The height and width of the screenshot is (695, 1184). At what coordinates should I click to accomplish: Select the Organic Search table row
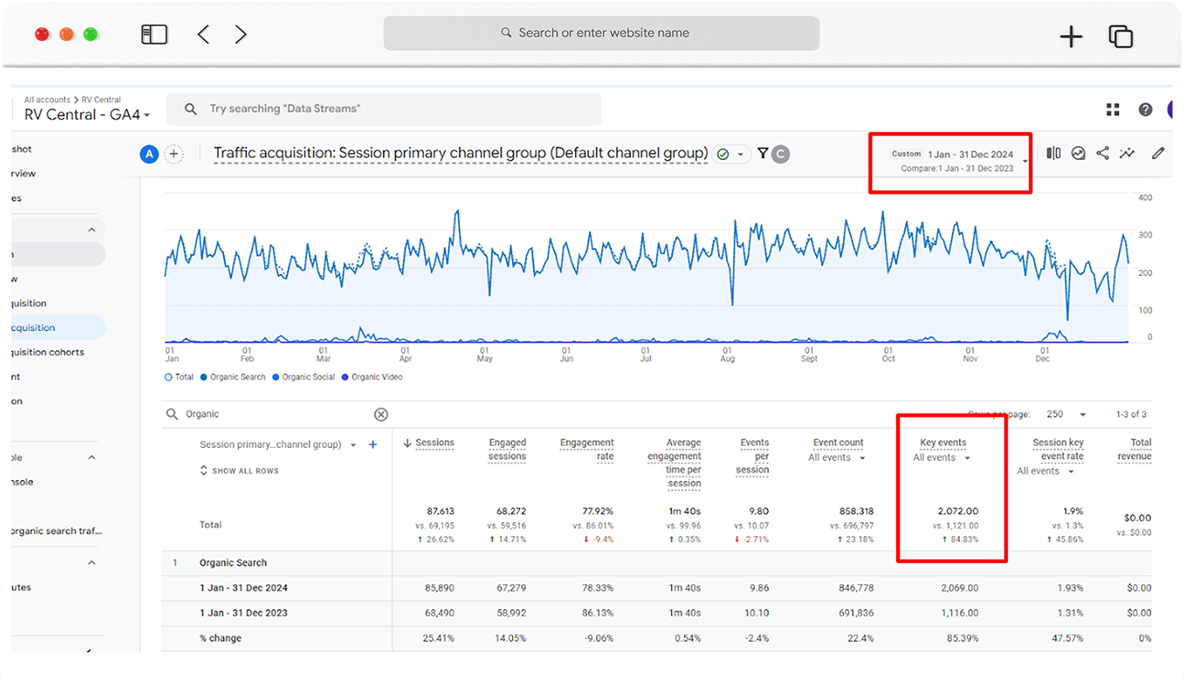coord(657,563)
